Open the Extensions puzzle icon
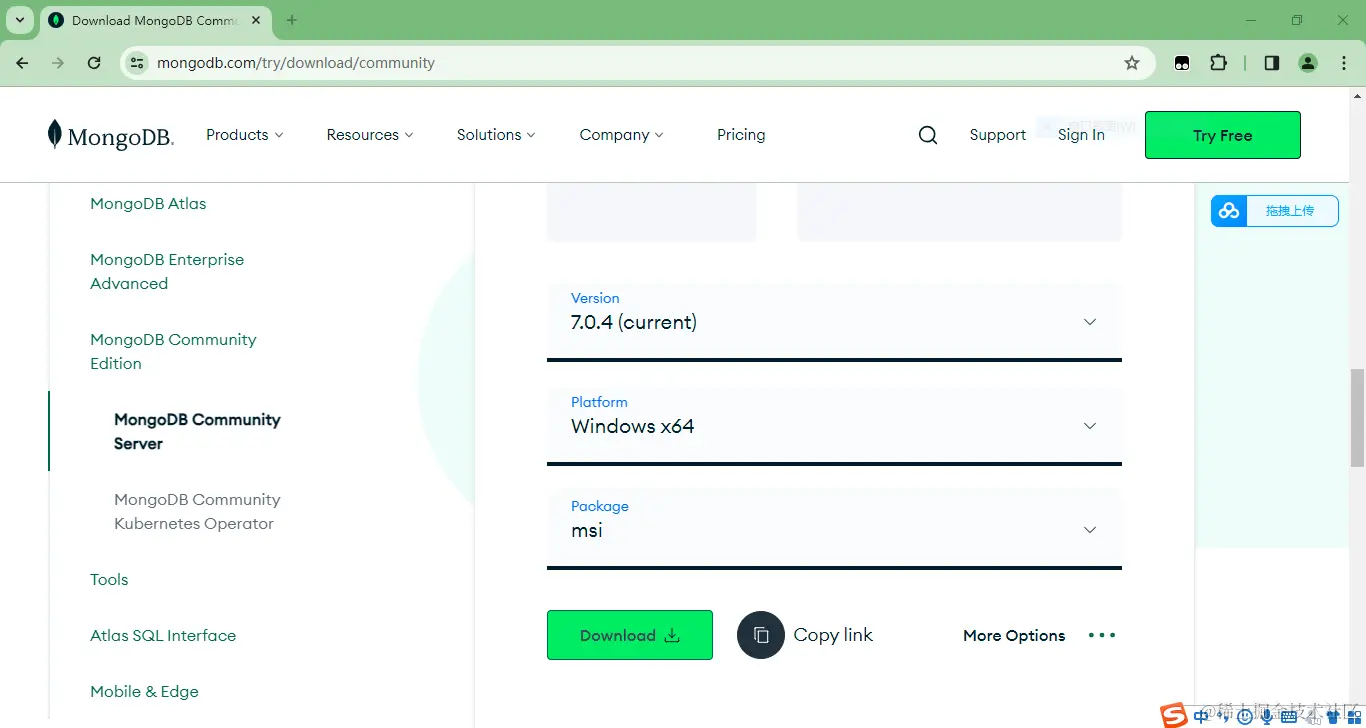The height and width of the screenshot is (728, 1366). click(x=1218, y=62)
